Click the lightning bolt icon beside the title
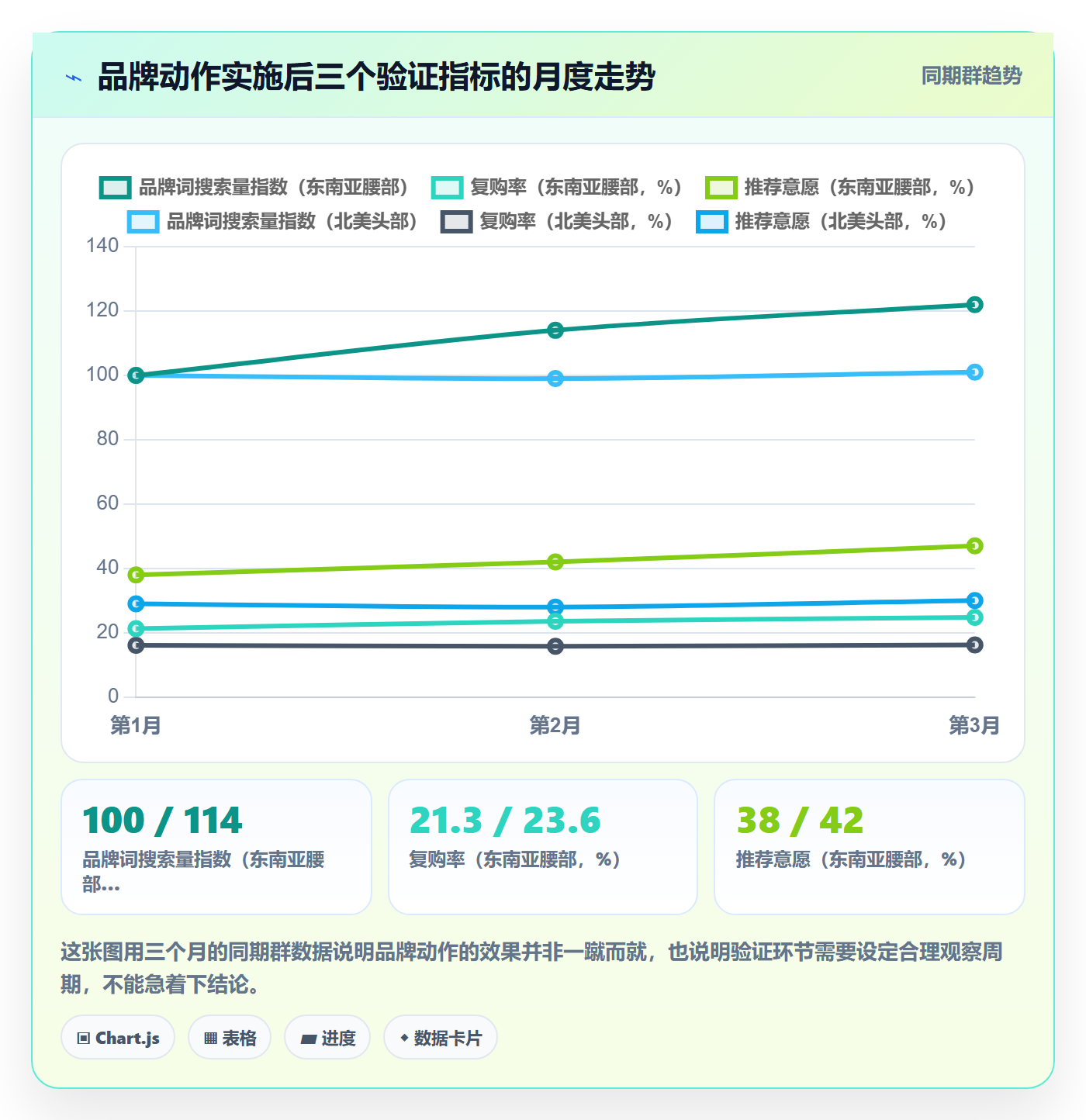Image resolution: width=1086 pixels, height=1120 pixels. pyautogui.click(x=74, y=78)
